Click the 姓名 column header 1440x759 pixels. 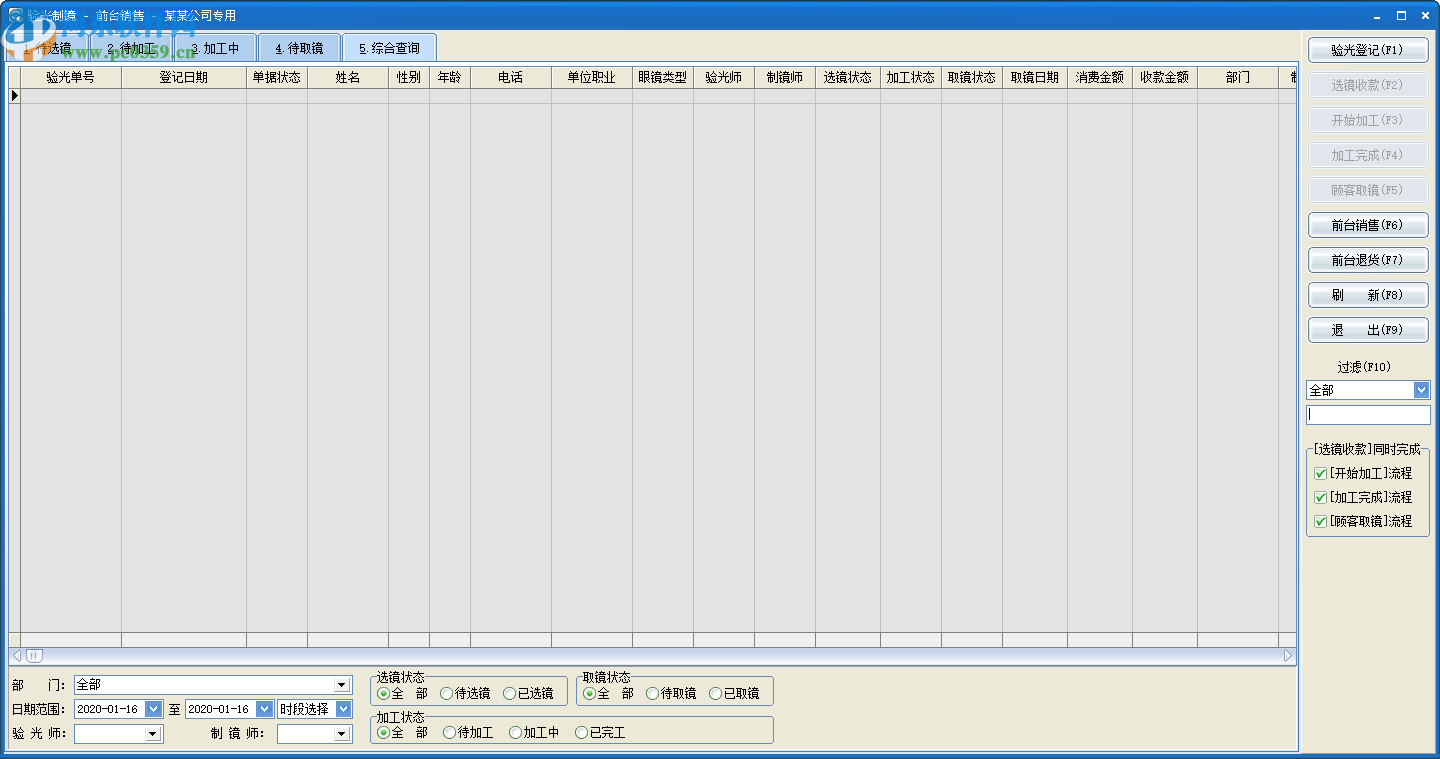click(348, 78)
